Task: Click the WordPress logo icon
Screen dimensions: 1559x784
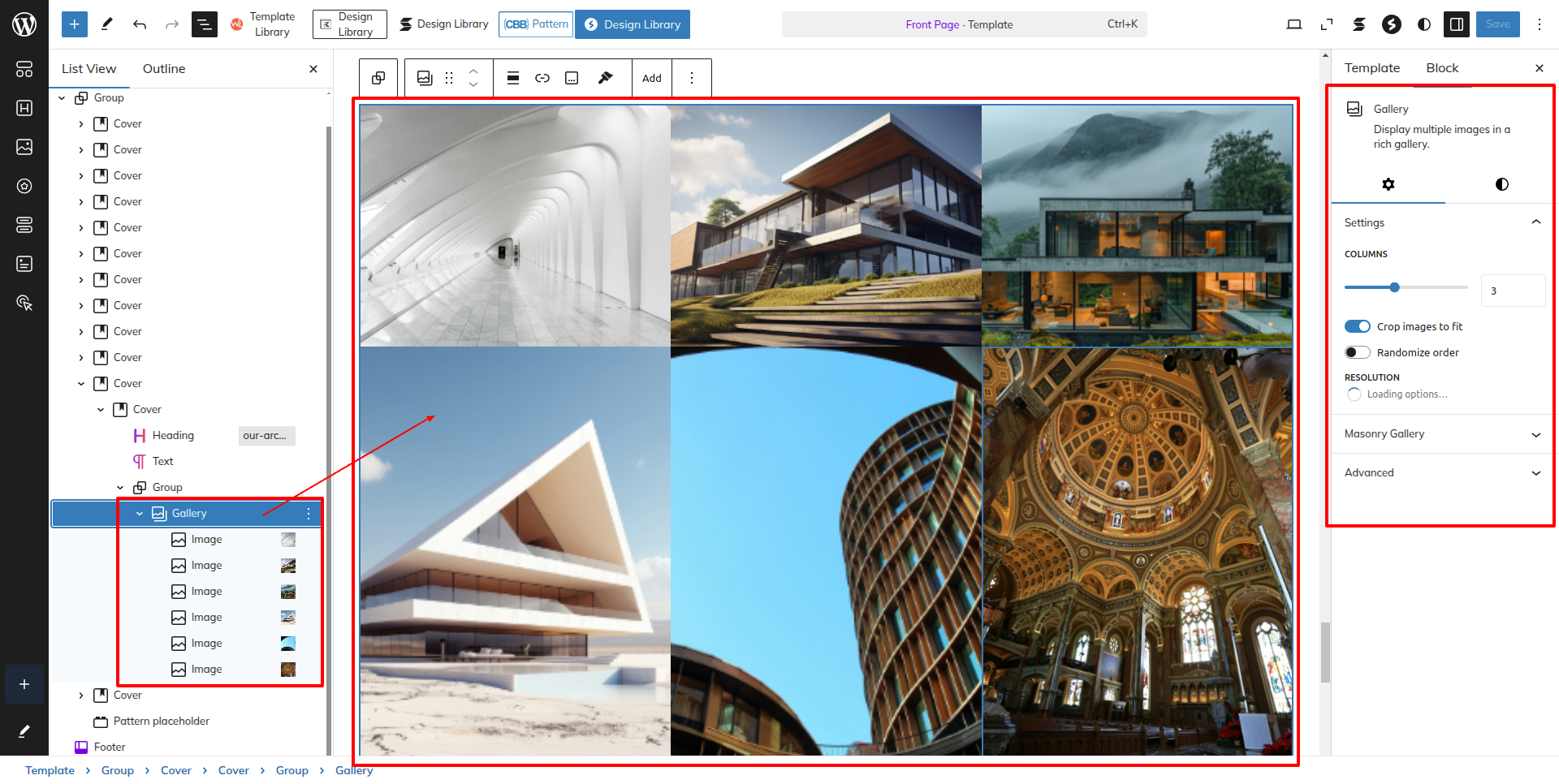Action: point(24,24)
